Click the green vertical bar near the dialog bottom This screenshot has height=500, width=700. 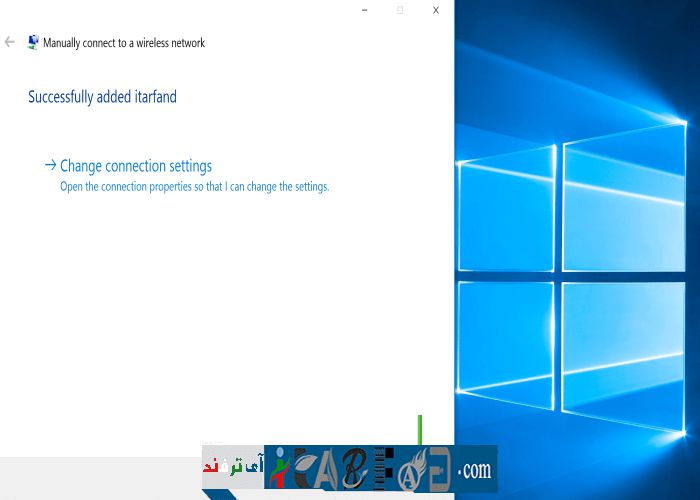(x=420, y=430)
